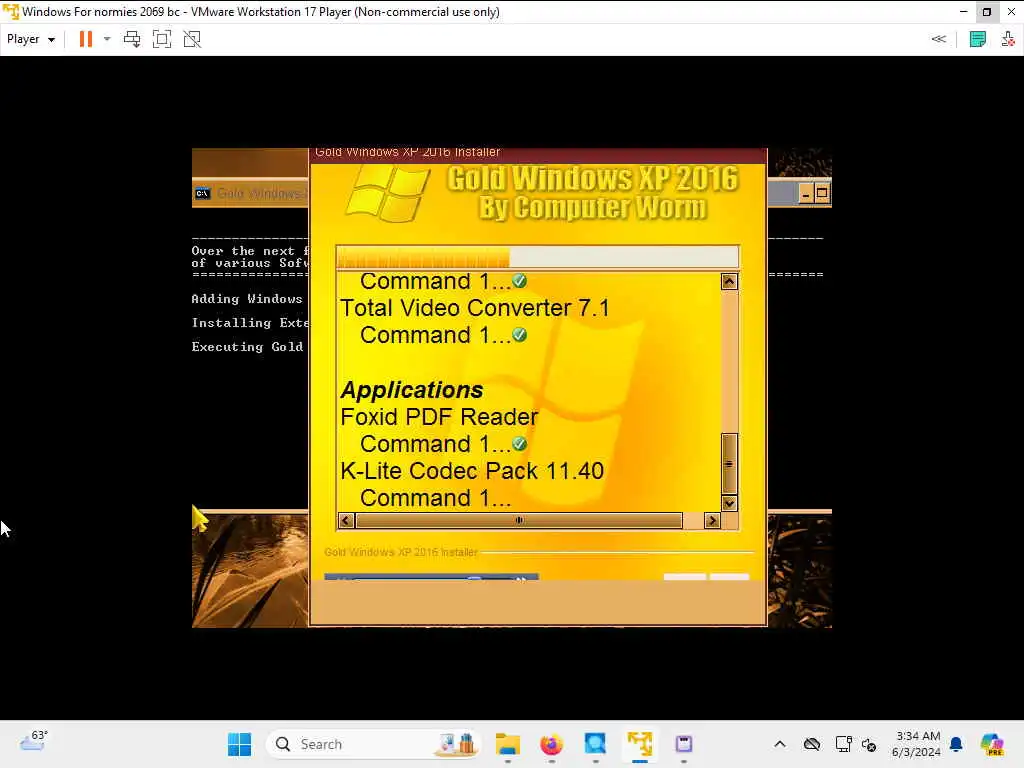Screen dimensions: 1024x768
Task: Click the installer progress bar
Action: pyautogui.click(x=537, y=257)
